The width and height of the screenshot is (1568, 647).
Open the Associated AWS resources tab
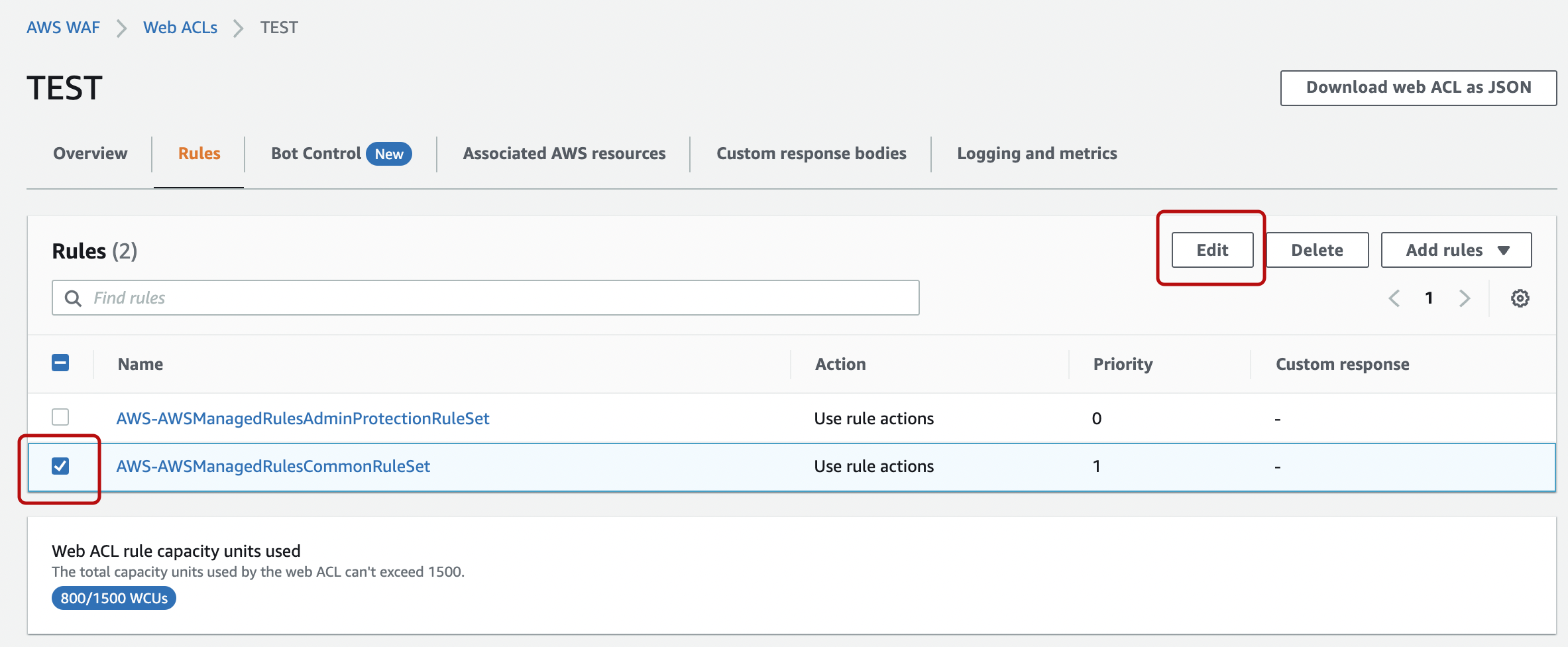click(x=564, y=154)
